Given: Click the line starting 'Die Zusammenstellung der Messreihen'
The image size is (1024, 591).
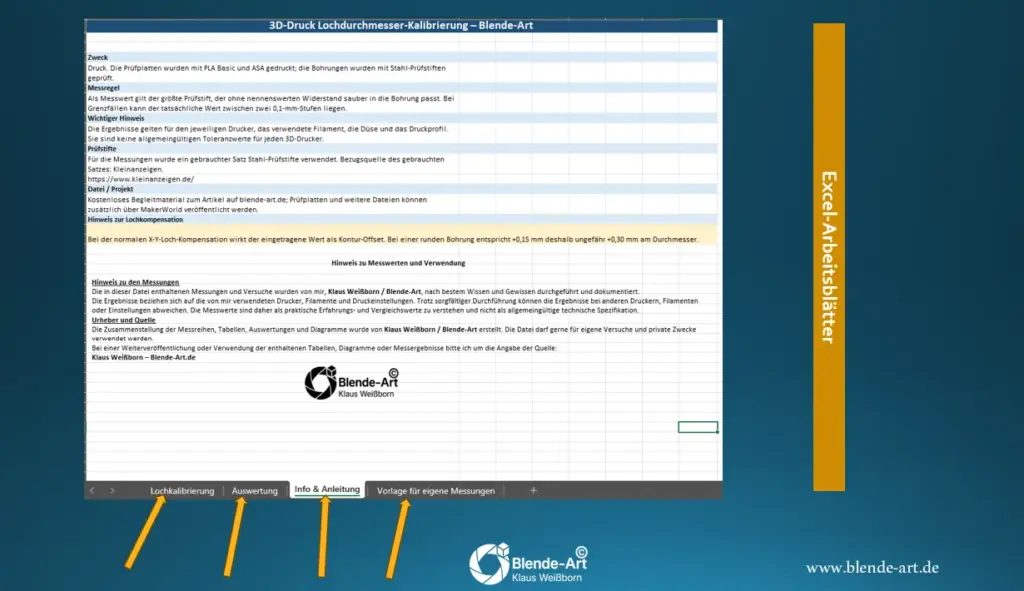Looking at the screenshot, I should click(x=394, y=329).
